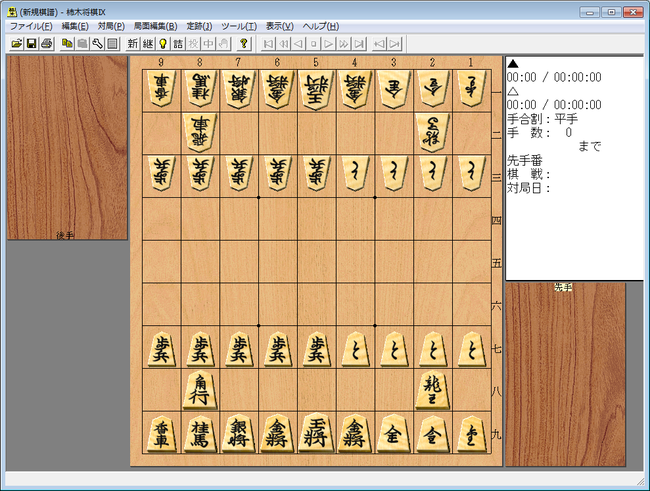Click the 手合割：平手 line

[x=542, y=119]
